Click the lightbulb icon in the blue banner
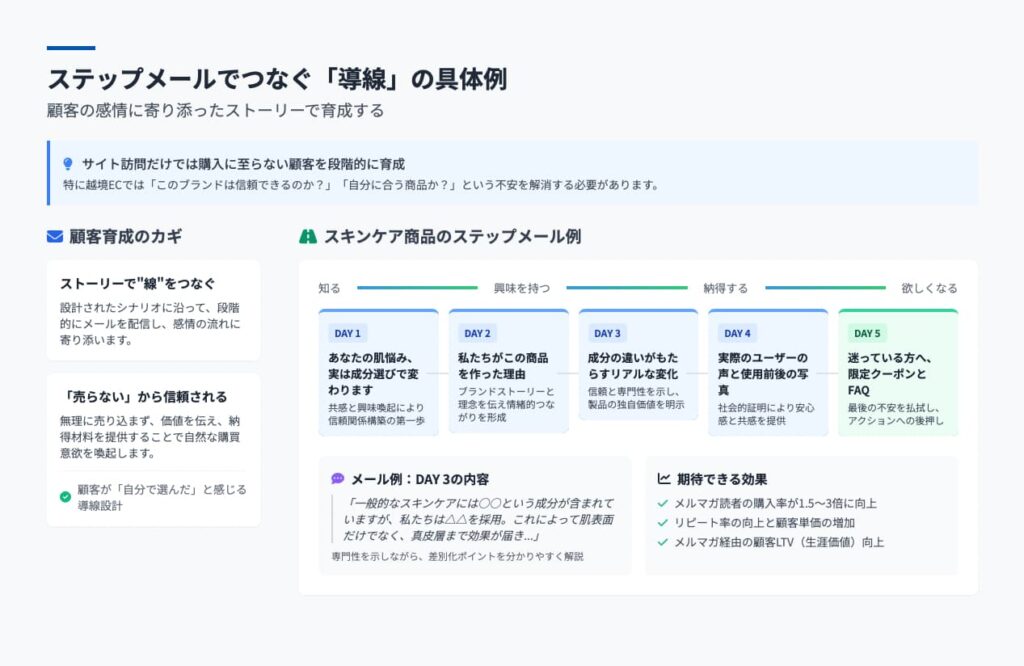This screenshot has width=1024, height=666. click(x=68, y=164)
